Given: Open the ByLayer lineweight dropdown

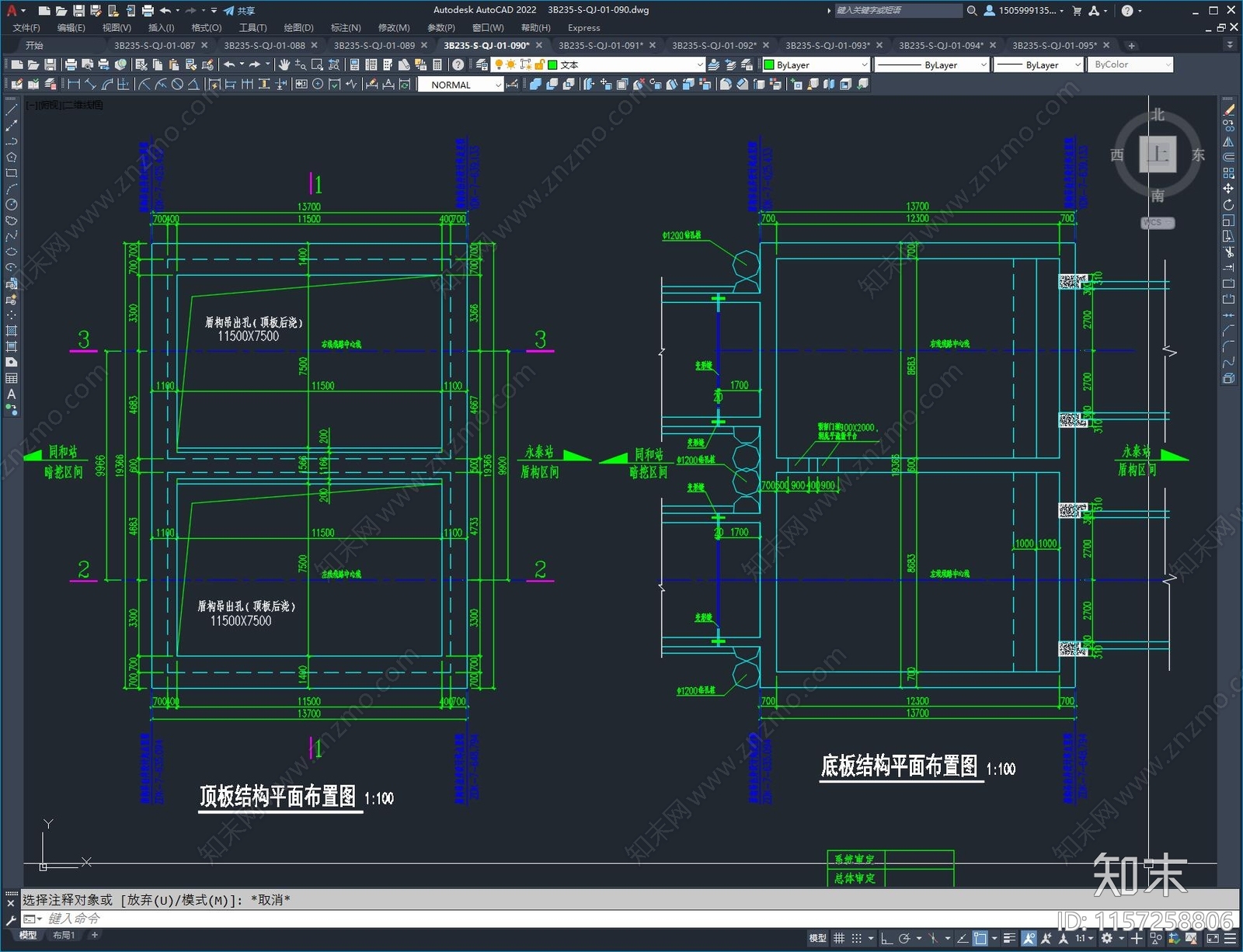Looking at the screenshot, I should (1039, 64).
